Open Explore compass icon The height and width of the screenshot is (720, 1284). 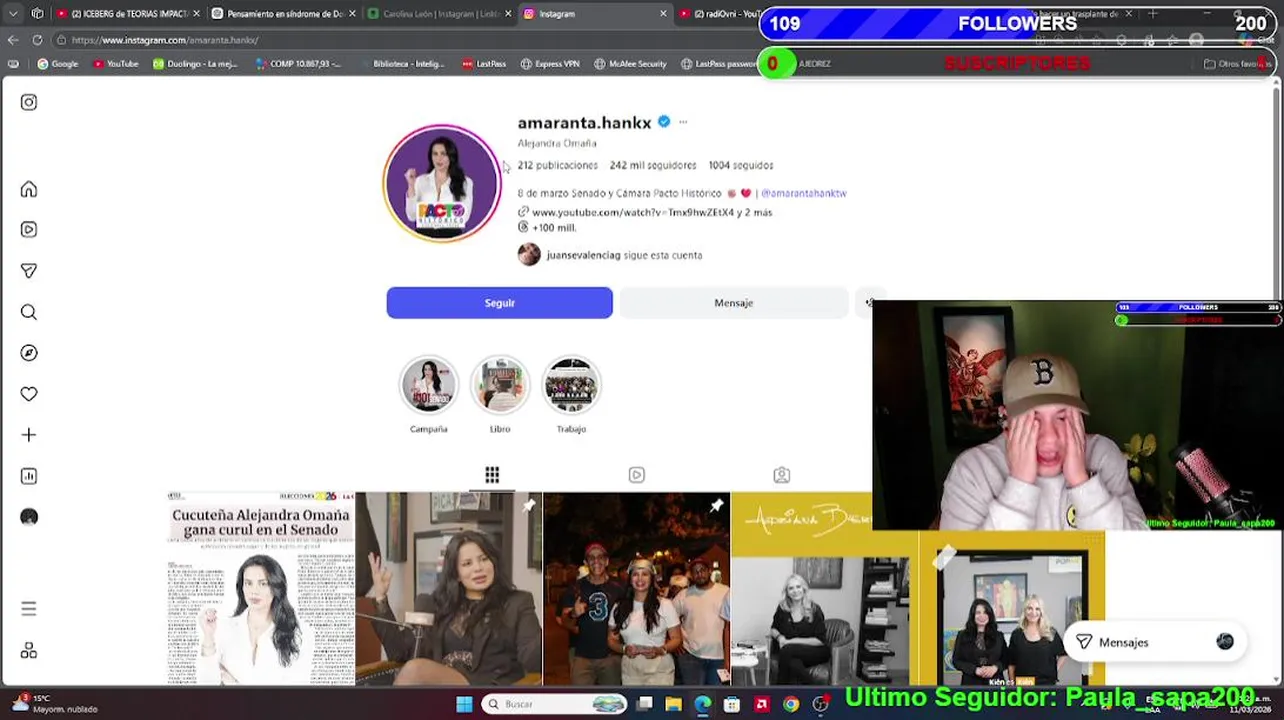29,353
